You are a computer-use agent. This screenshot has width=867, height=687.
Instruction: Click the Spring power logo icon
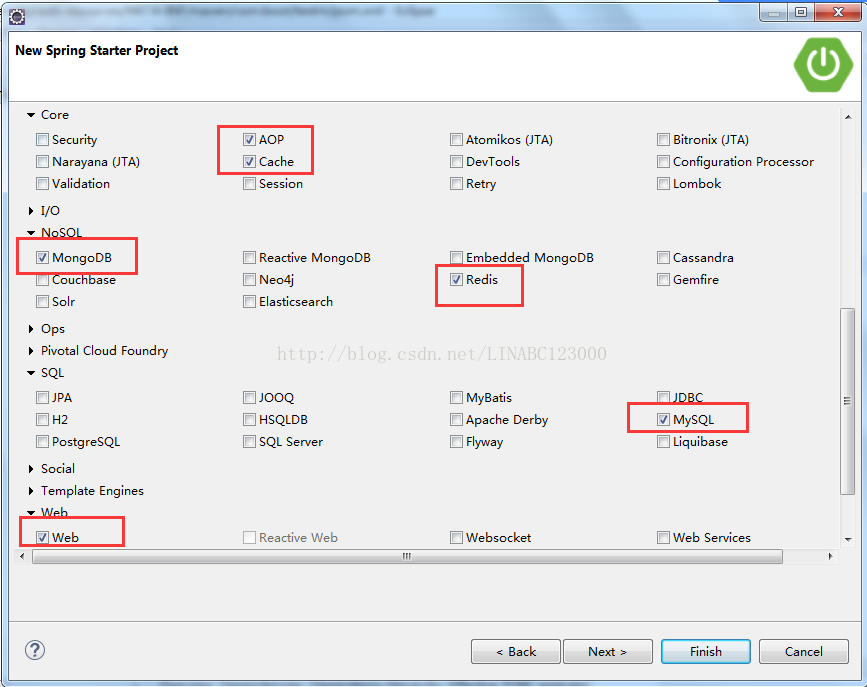823,63
